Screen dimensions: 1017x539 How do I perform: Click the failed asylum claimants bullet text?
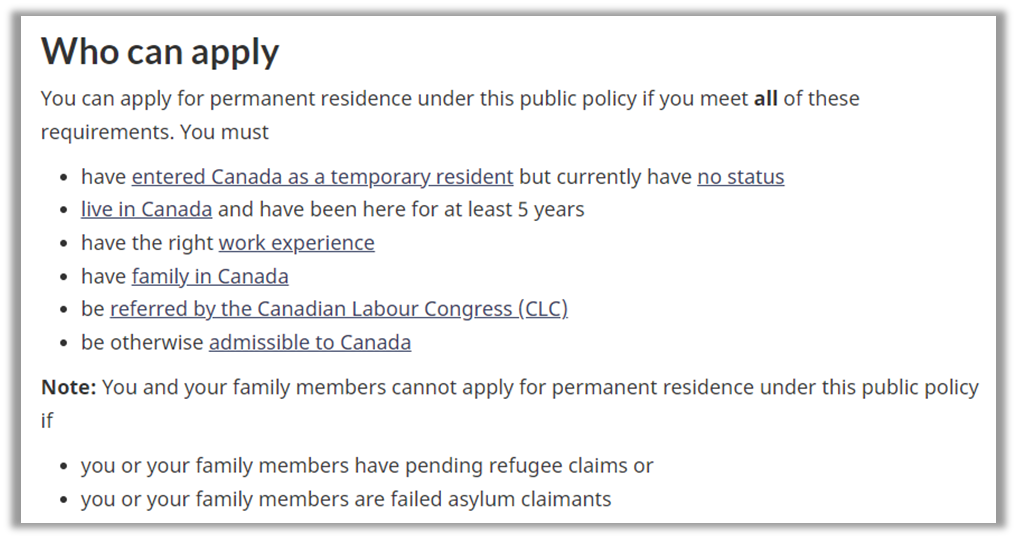pyautogui.click(x=346, y=499)
